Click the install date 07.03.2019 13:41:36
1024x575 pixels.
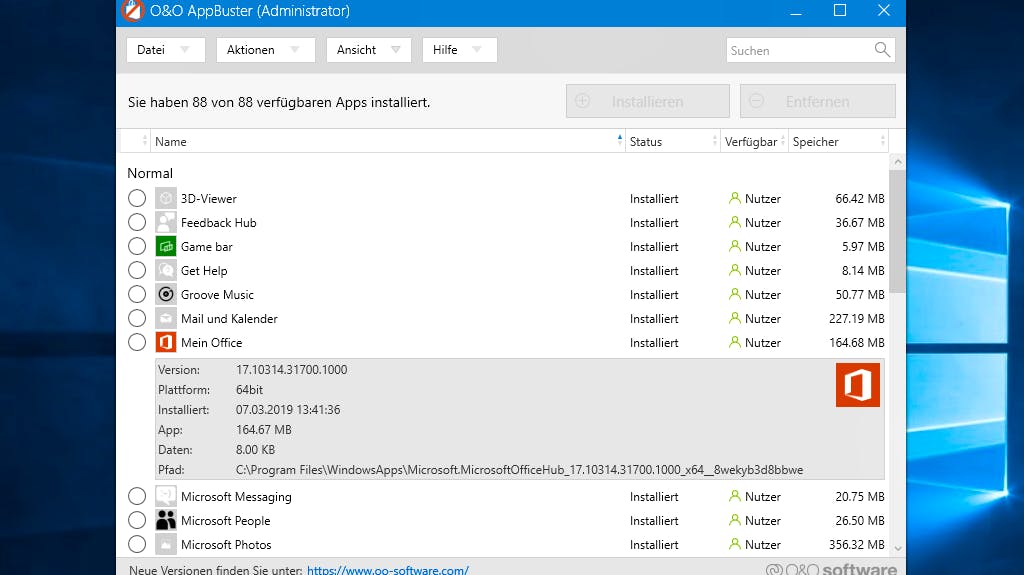tap(288, 410)
